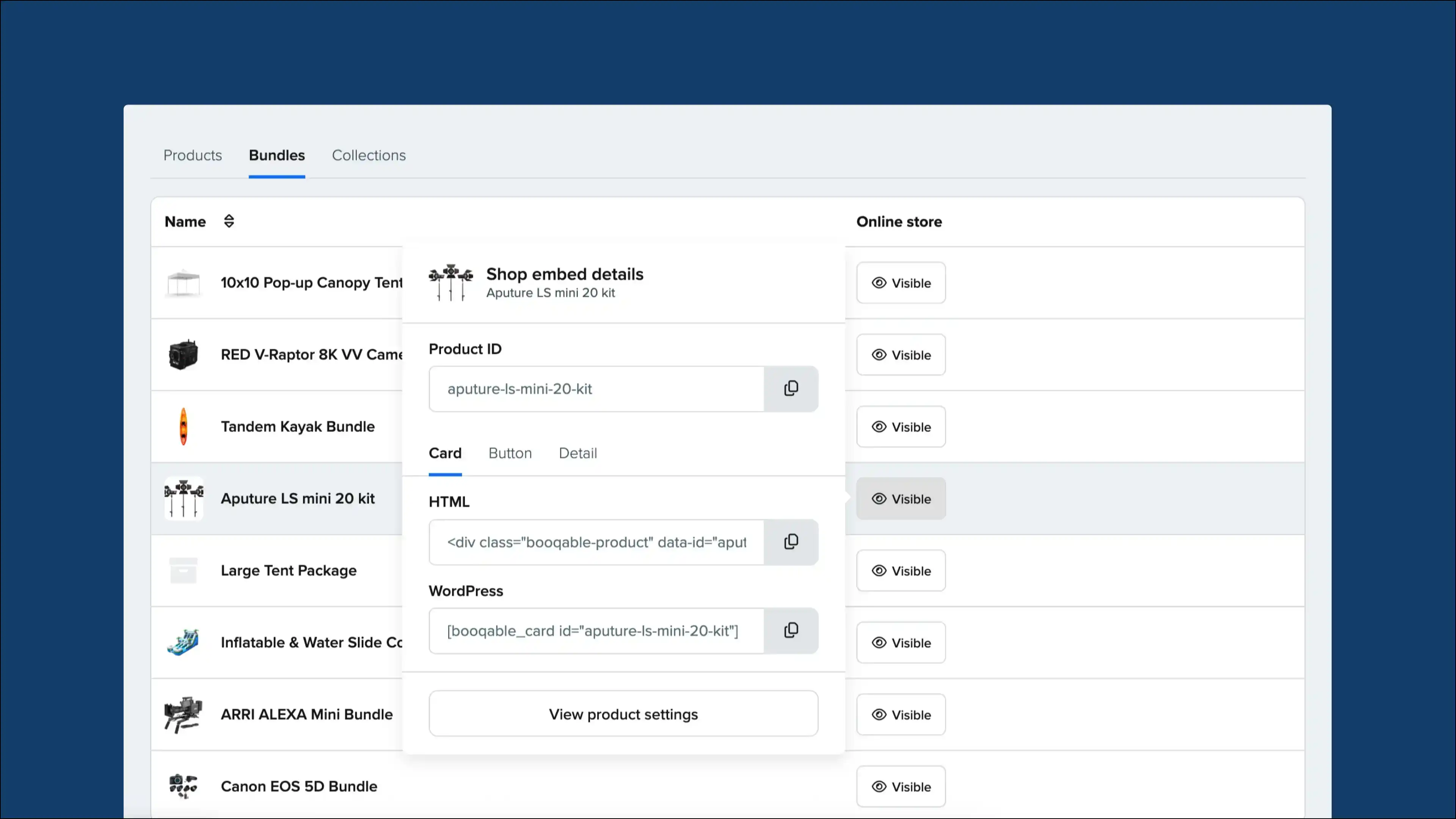1456x819 pixels.
Task: Open the Button embed tab
Action: tap(509, 453)
